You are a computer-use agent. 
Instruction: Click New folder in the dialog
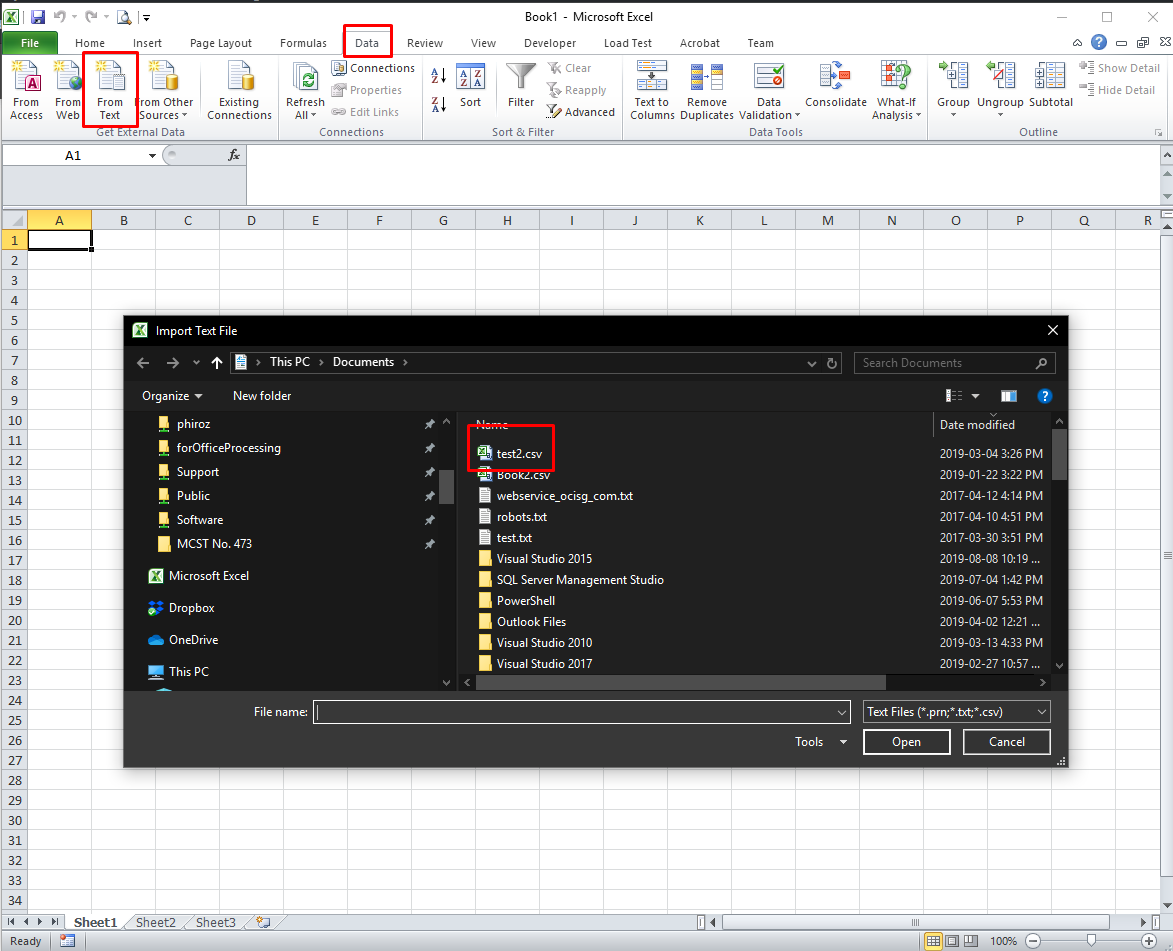262,396
